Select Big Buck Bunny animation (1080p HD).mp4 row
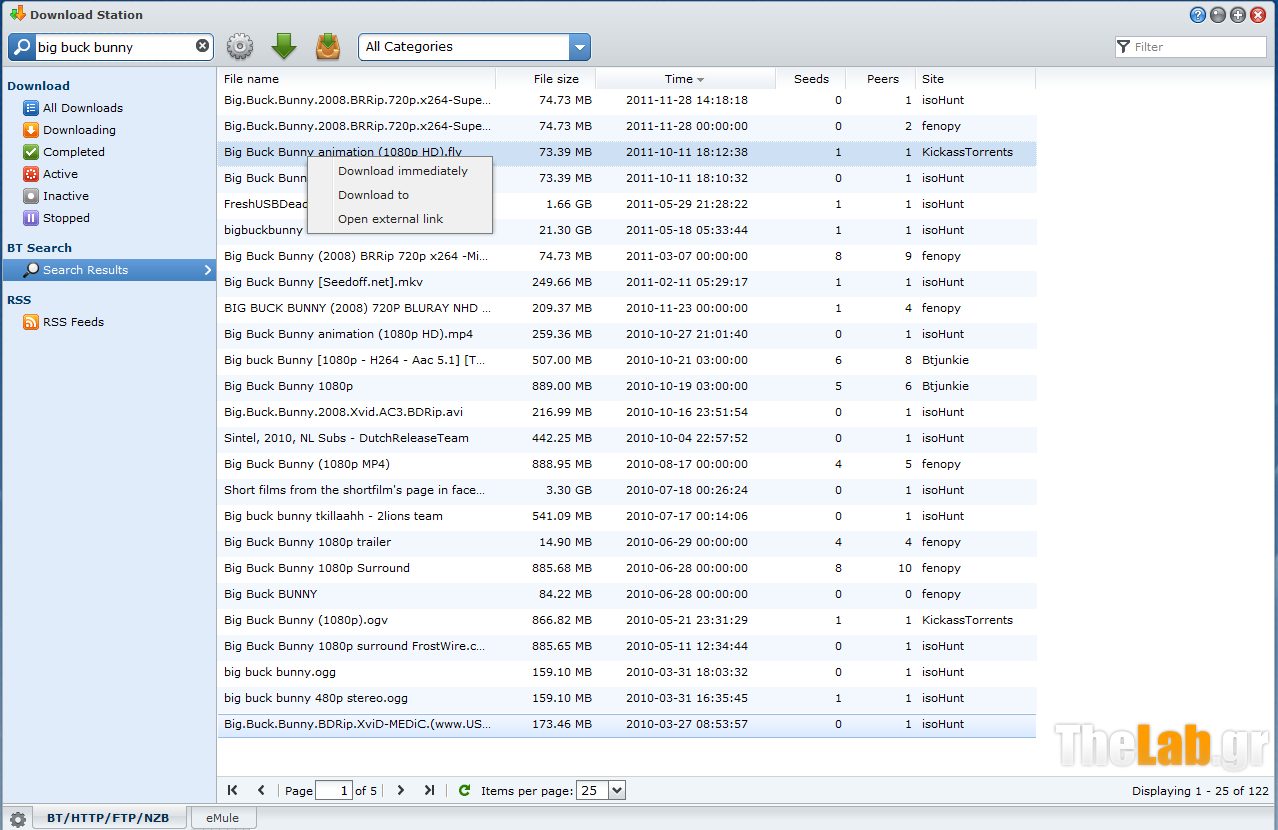Screen dimensions: 1278x830 (626, 334)
